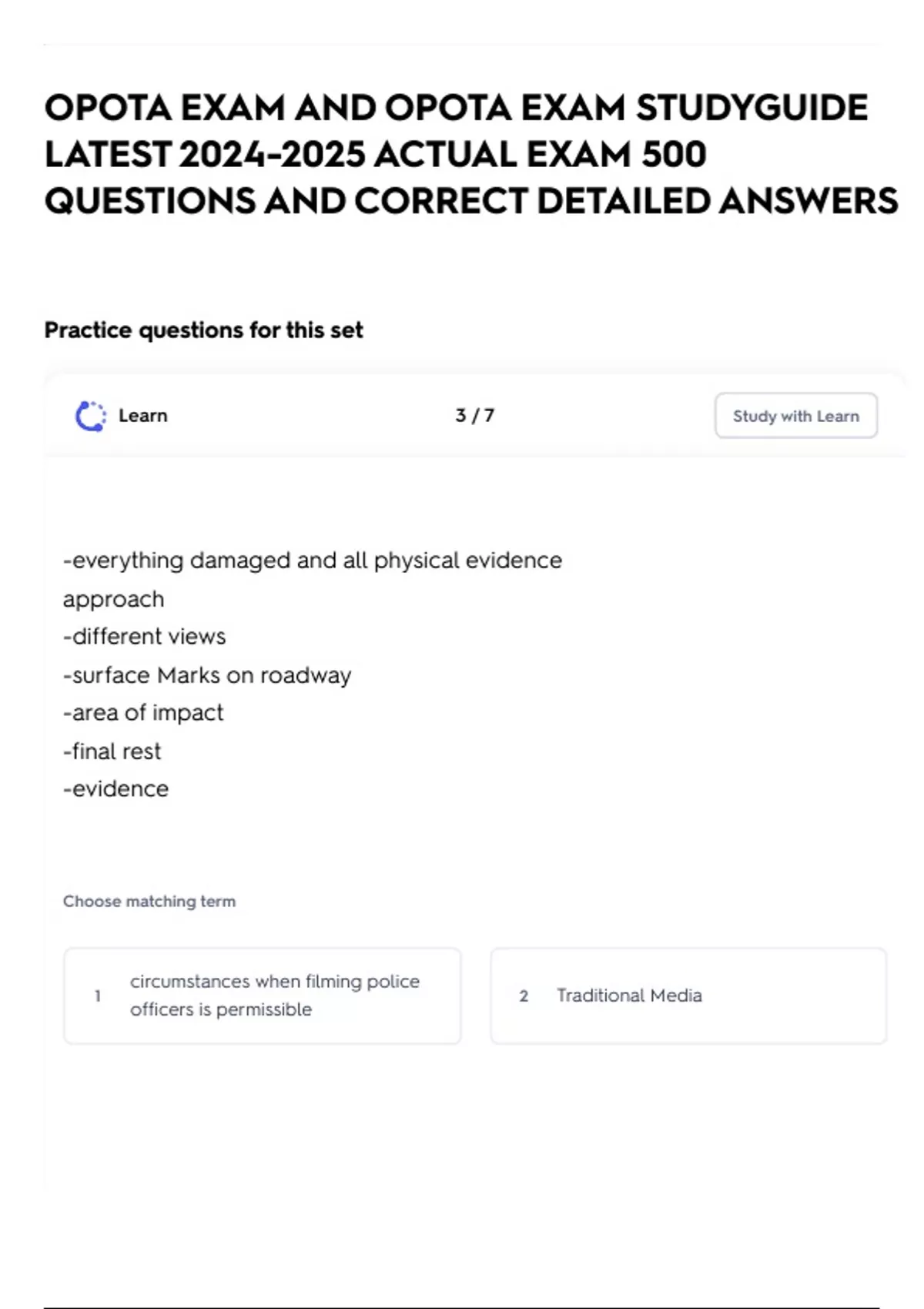Click "QUESTIONS AND CORRECT DETAILED ANSWERS" title line
This screenshot has height=1309, width=924.
(471, 202)
